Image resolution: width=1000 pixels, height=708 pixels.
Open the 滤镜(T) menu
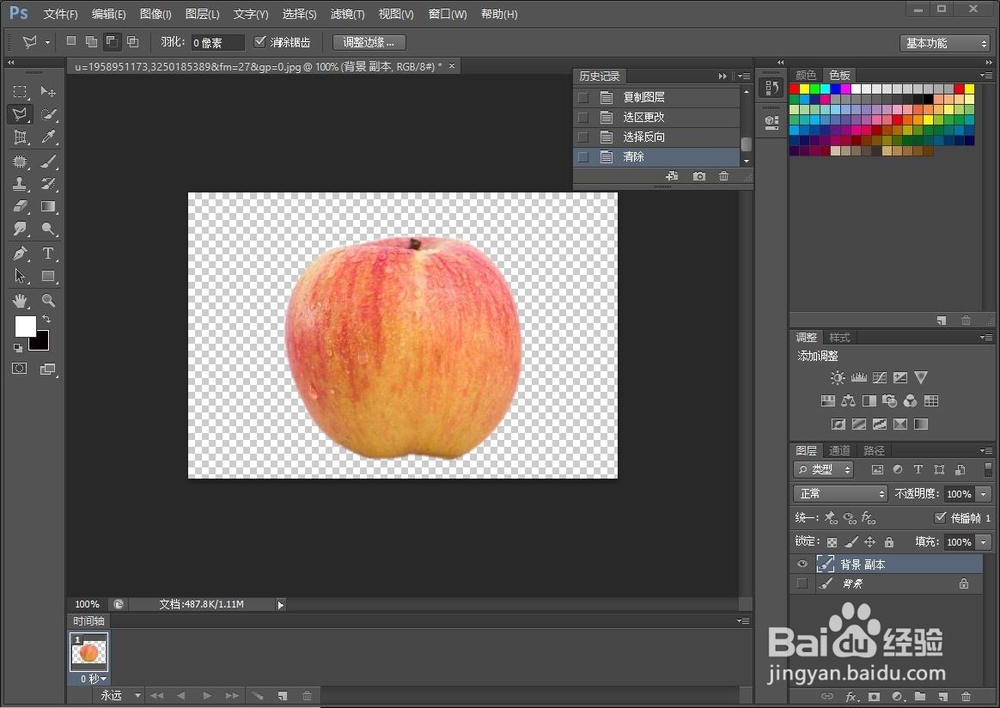pyautogui.click(x=348, y=14)
